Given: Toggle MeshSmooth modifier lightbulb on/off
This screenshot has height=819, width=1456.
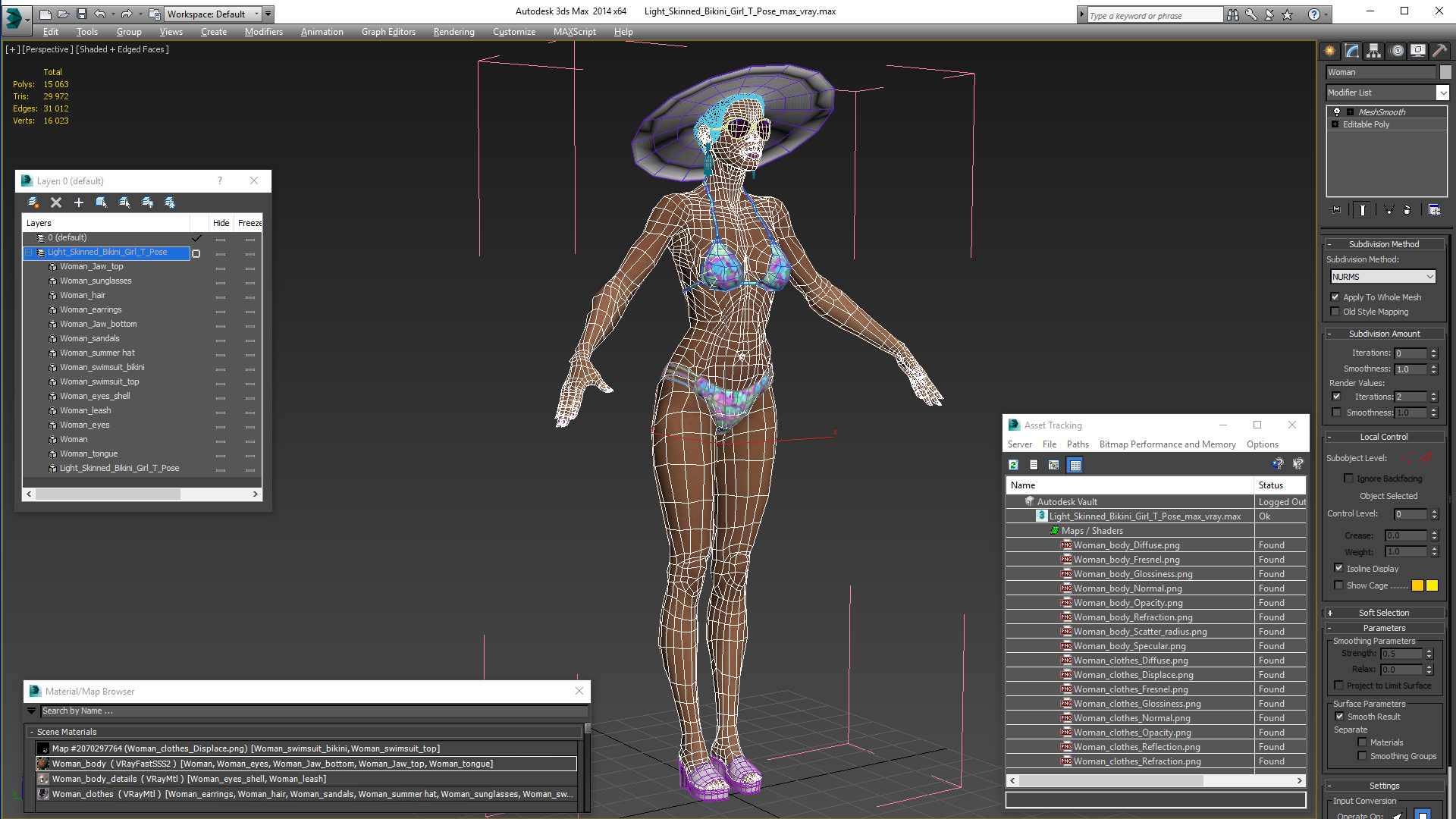Looking at the screenshot, I should pyautogui.click(x=1337, y=111).
